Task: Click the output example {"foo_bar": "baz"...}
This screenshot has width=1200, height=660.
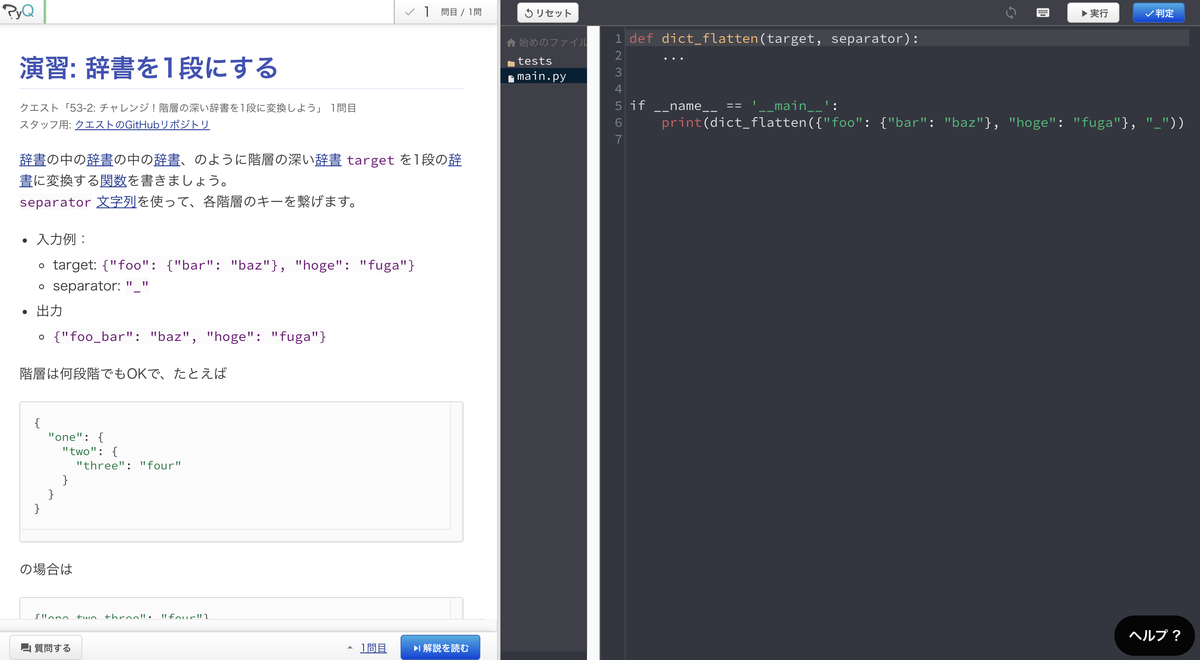Action: coord(190,337)
